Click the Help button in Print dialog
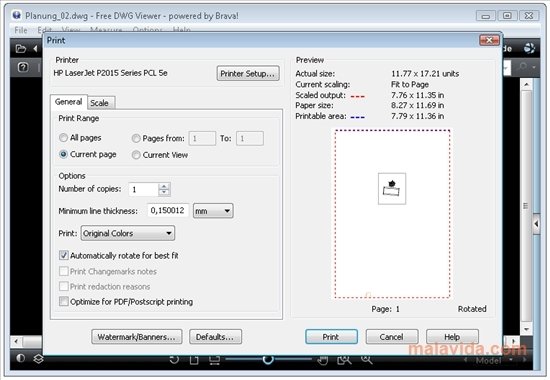Viewport: 550px width, 380px height. coord(452,337)
